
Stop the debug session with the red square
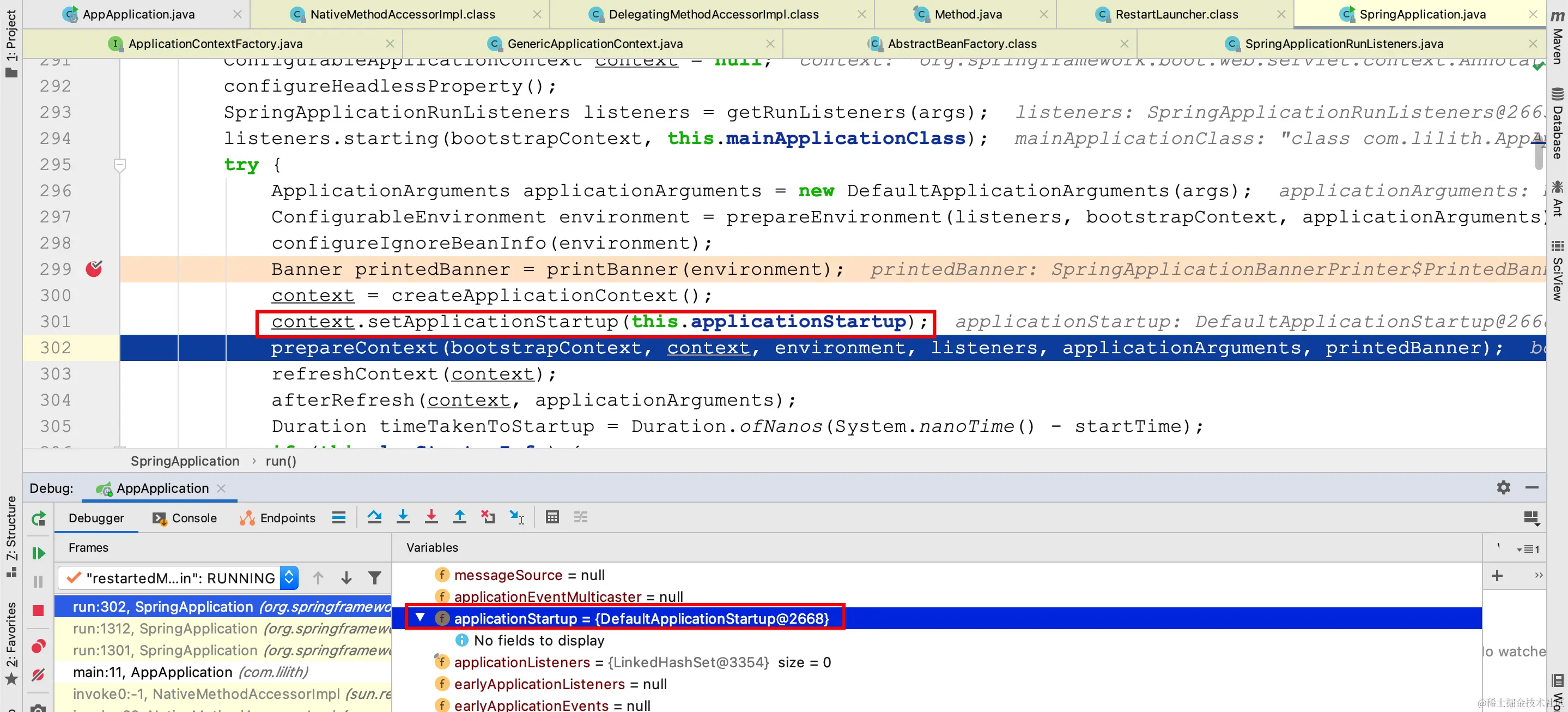(x=38, y=610)
